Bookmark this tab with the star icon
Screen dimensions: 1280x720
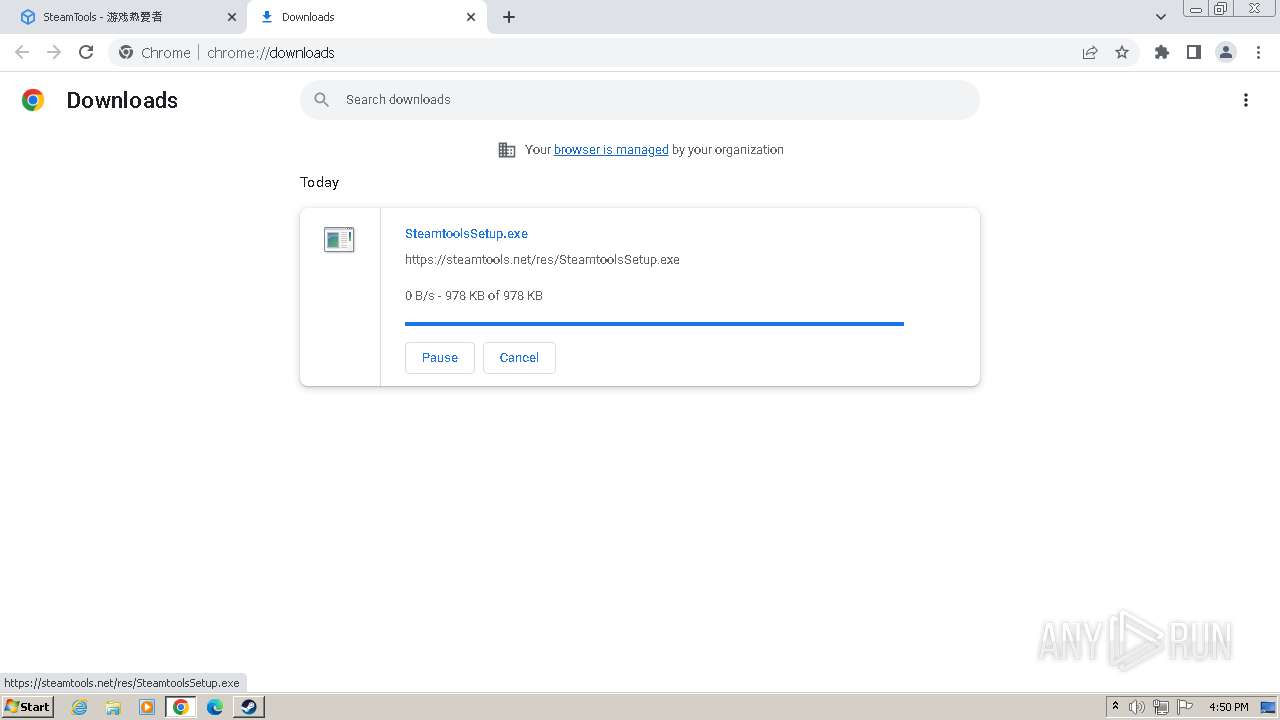tap(1122, 53)
